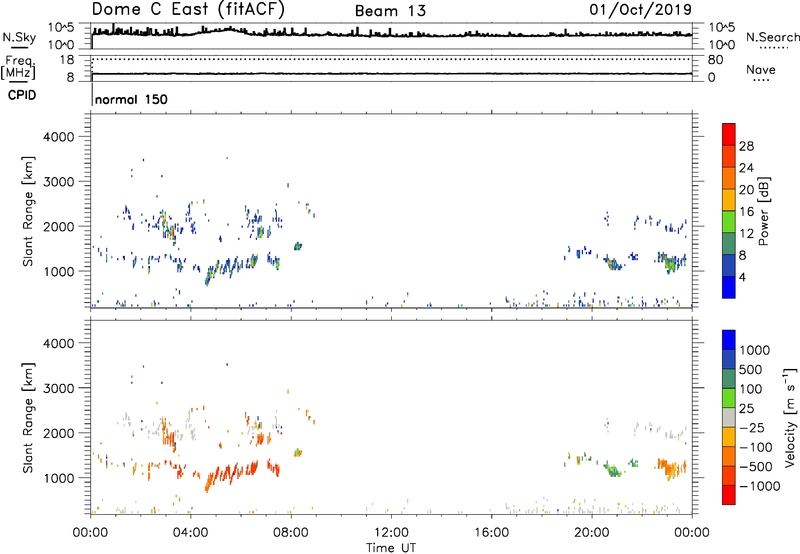Select the bright blue above 1000 velocity segment
This screenshot has width=800, height=554.
729,340
